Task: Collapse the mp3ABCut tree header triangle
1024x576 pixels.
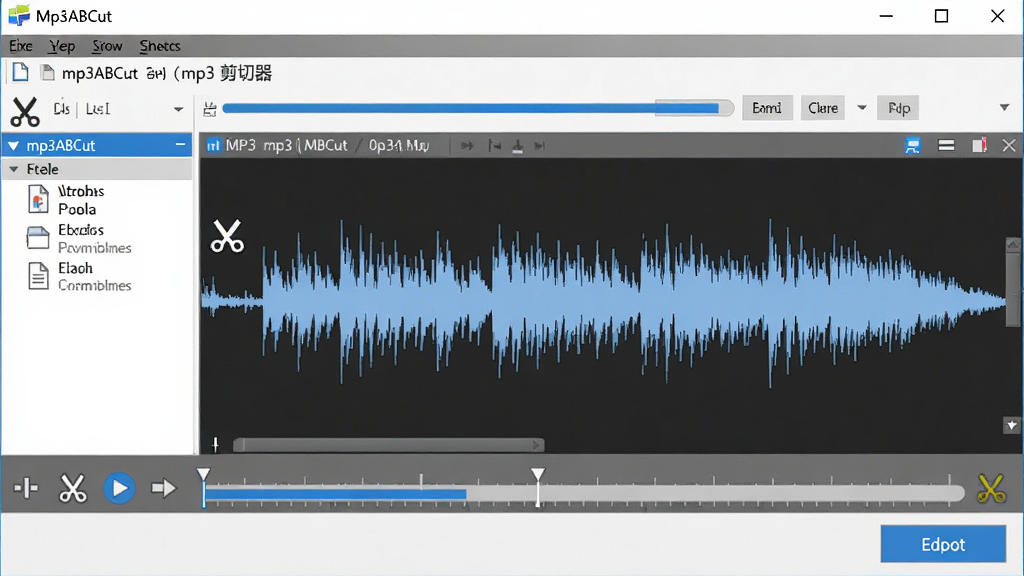Action: (13, 146)
